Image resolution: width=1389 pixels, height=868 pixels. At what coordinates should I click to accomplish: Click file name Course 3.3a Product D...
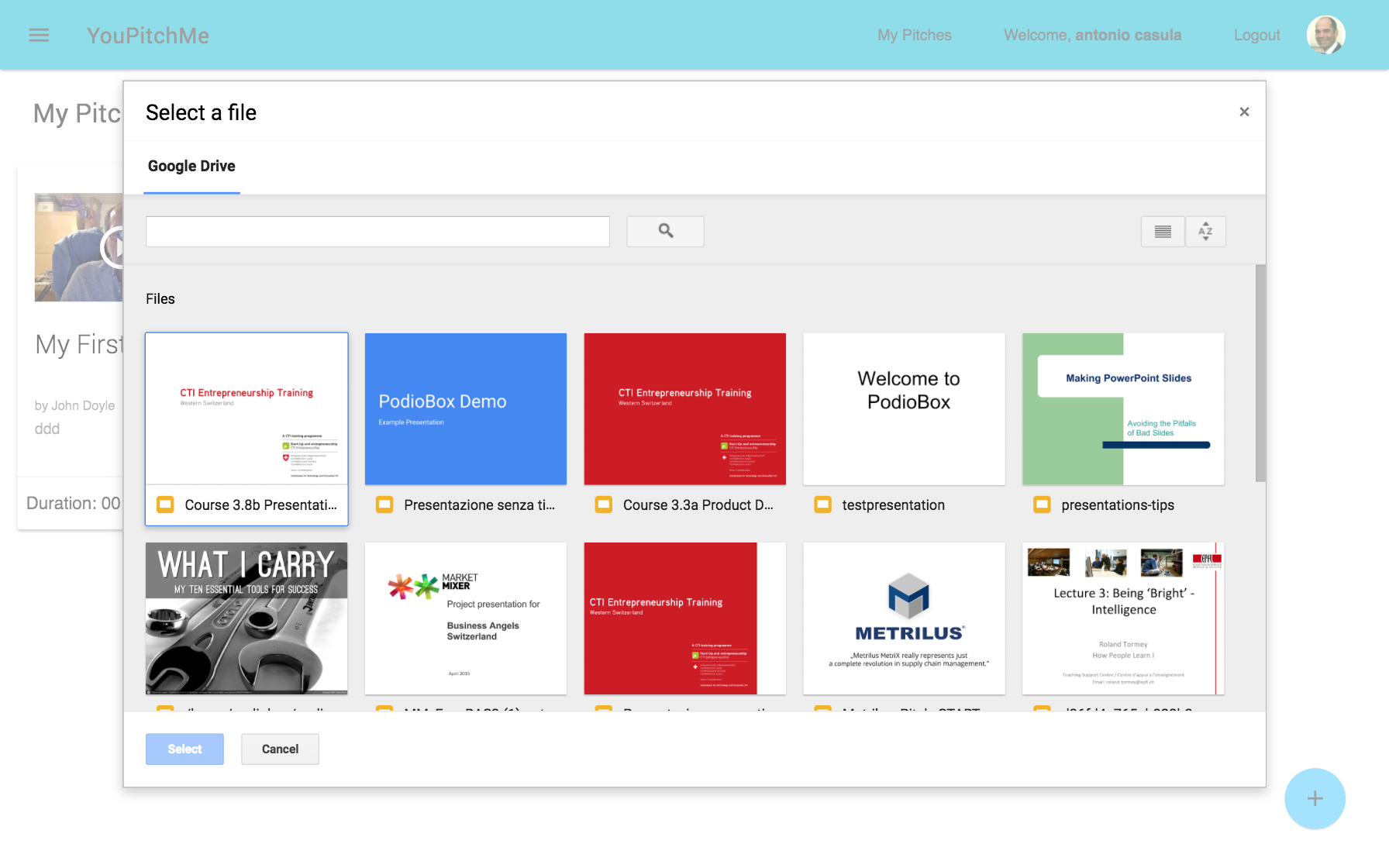pyautogui.click(x=698, y=505)
